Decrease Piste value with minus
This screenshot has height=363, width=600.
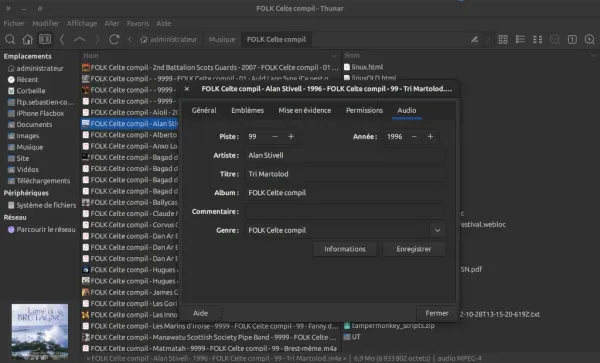coord(275,137)
